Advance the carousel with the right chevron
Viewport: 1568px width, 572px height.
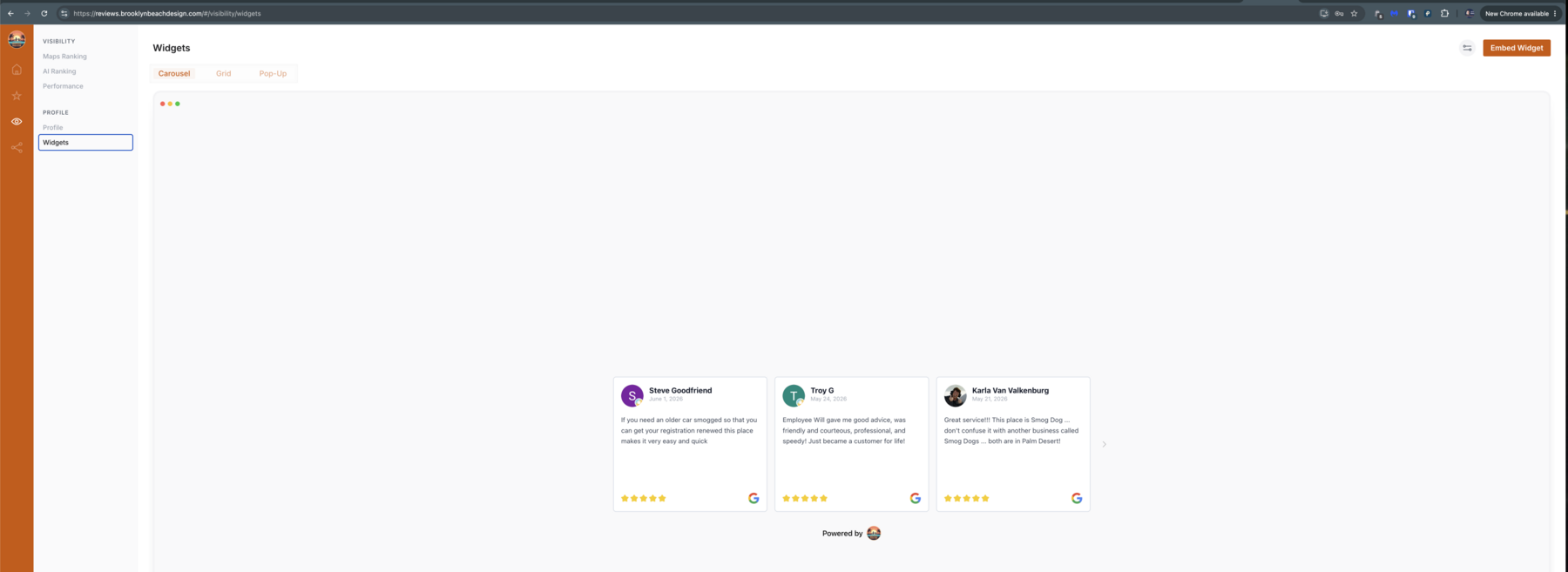[1104, 444]
